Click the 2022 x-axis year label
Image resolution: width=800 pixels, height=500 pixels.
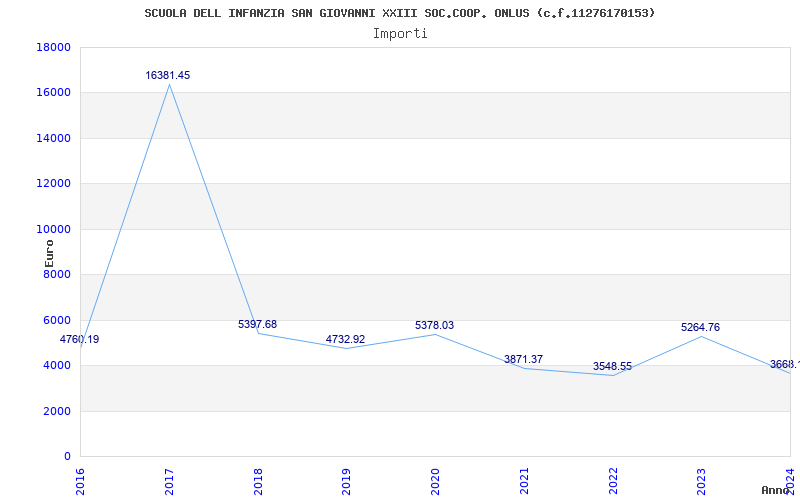pos(613,482)
